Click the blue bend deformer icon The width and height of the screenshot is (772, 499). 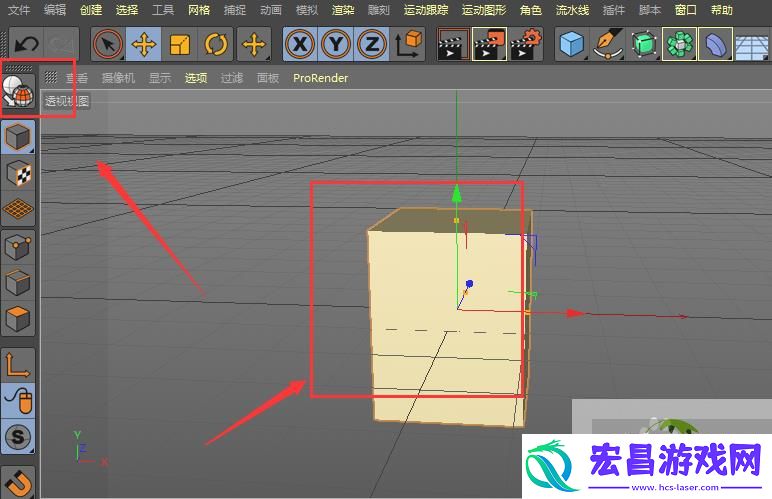tap(715, 45)
